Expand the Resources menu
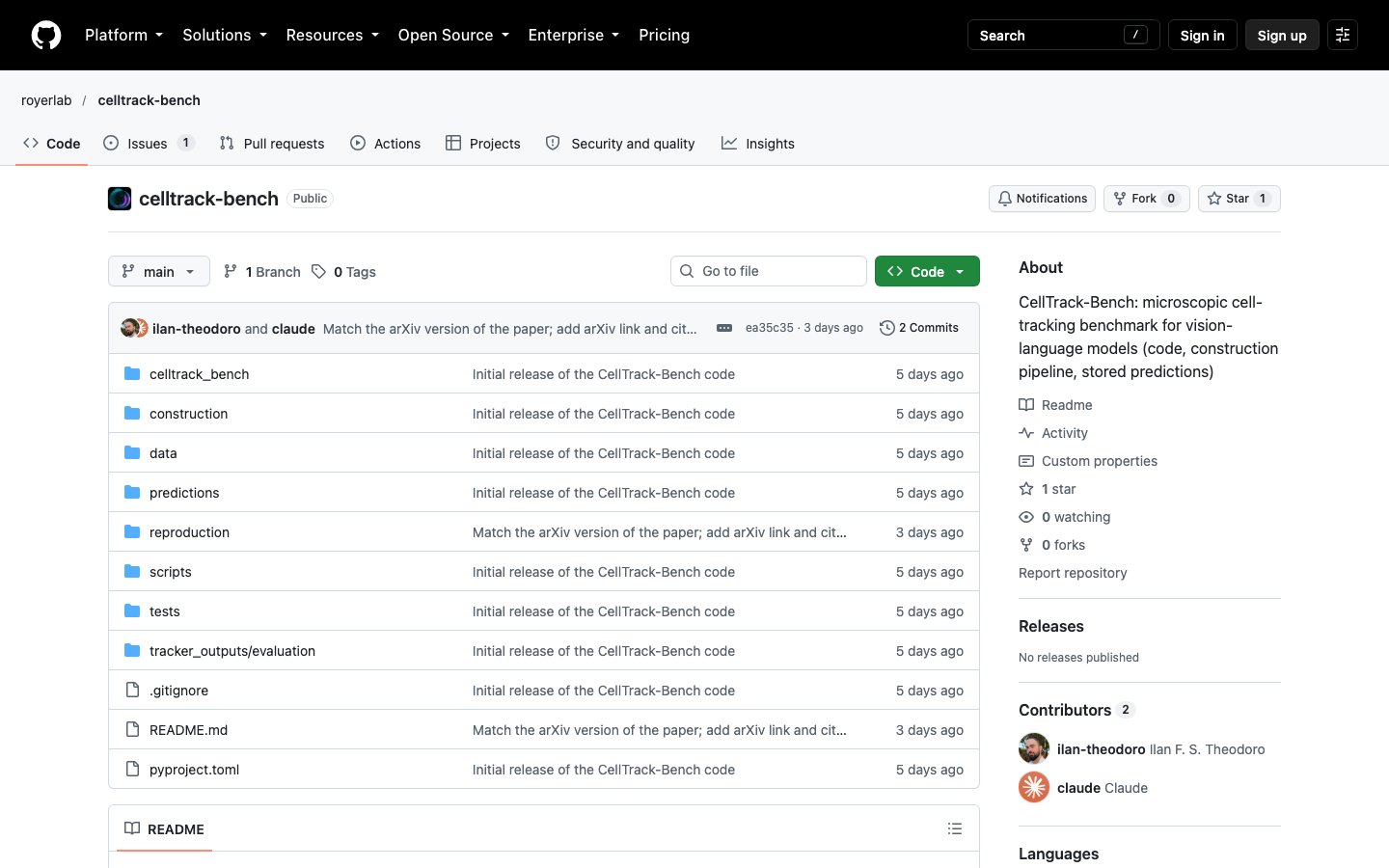 (332, 35)
